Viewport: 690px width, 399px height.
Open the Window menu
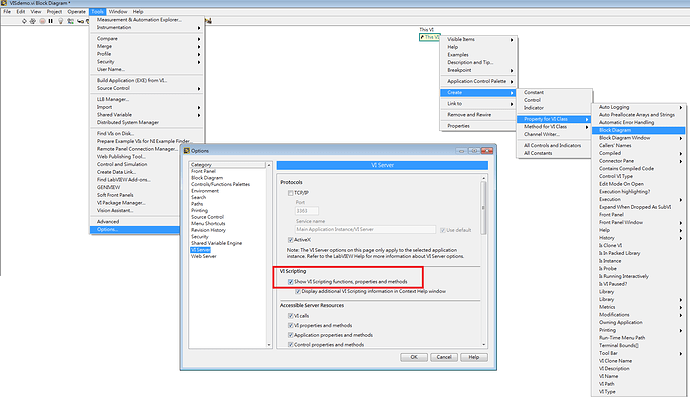pos(118,11)
